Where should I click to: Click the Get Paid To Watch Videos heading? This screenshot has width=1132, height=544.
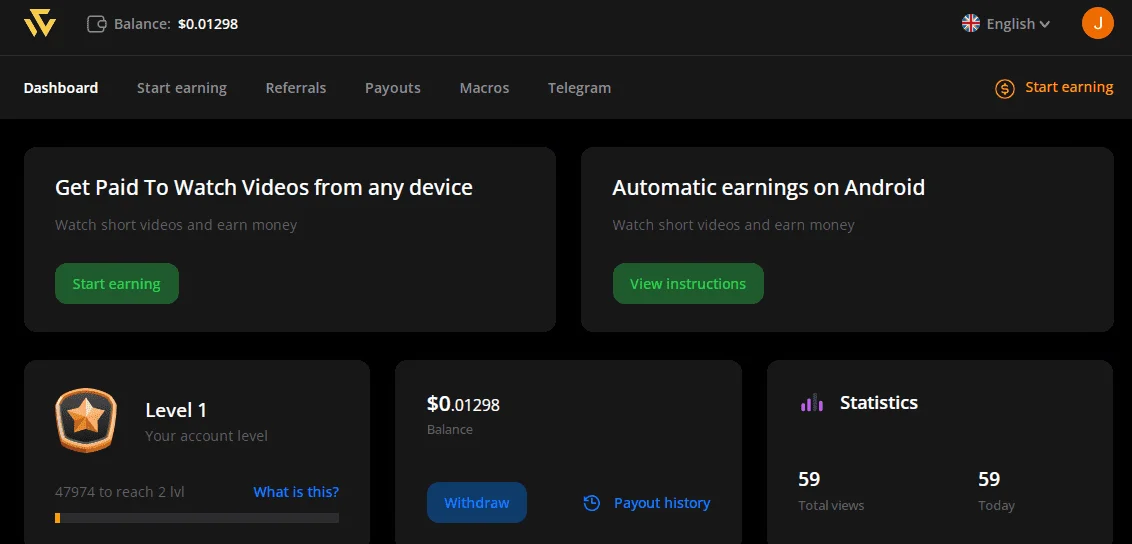click(264, 188)
